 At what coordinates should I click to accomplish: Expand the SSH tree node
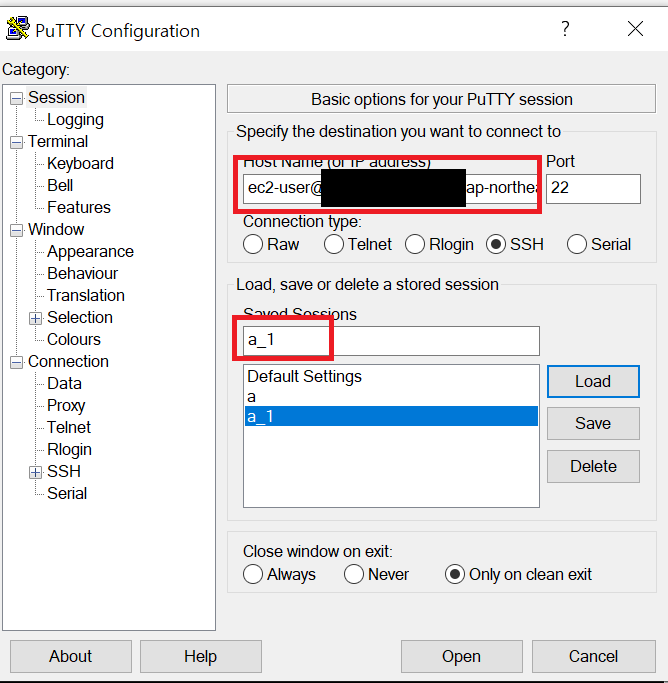(x=35, y=472)
